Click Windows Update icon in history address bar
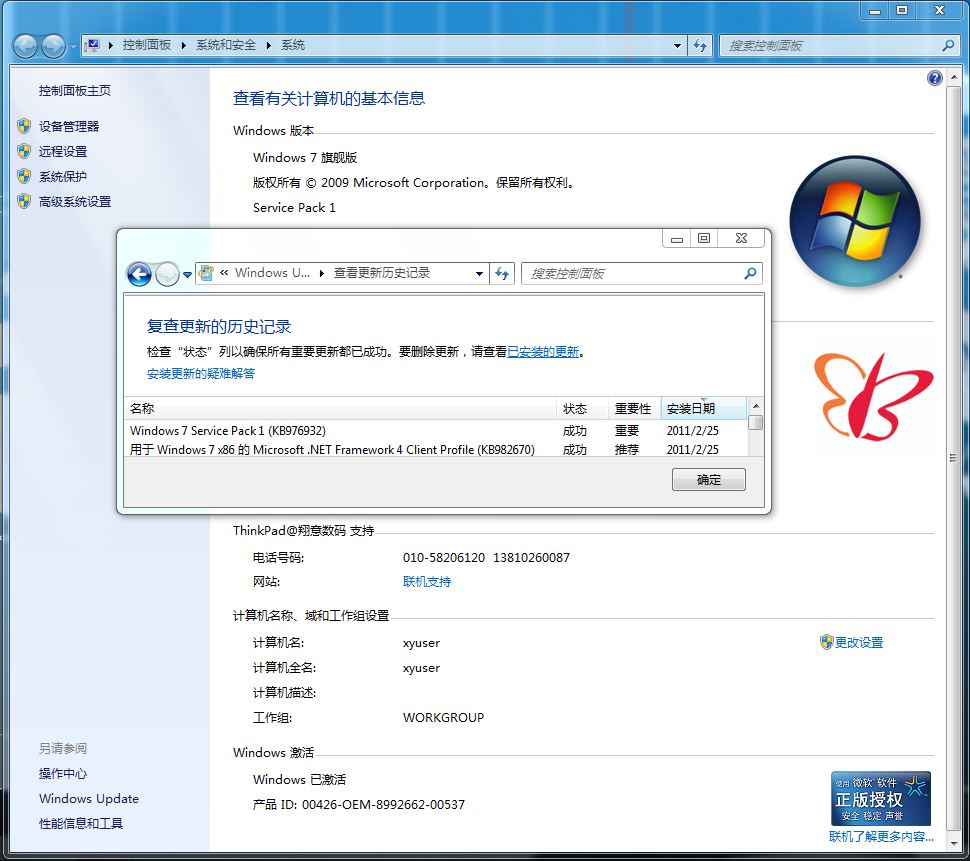970x861 pixels. click(207, 273)
